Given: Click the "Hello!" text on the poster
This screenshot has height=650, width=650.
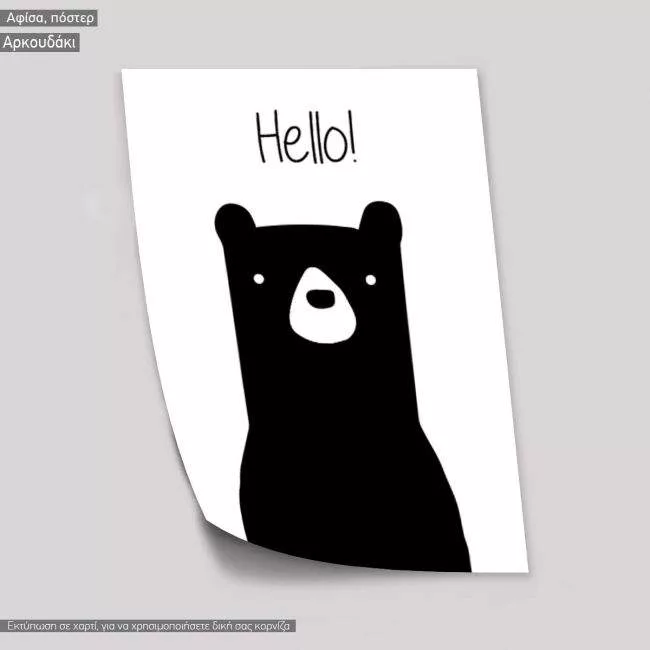Looking at the screenshot, I should [305, 138].
